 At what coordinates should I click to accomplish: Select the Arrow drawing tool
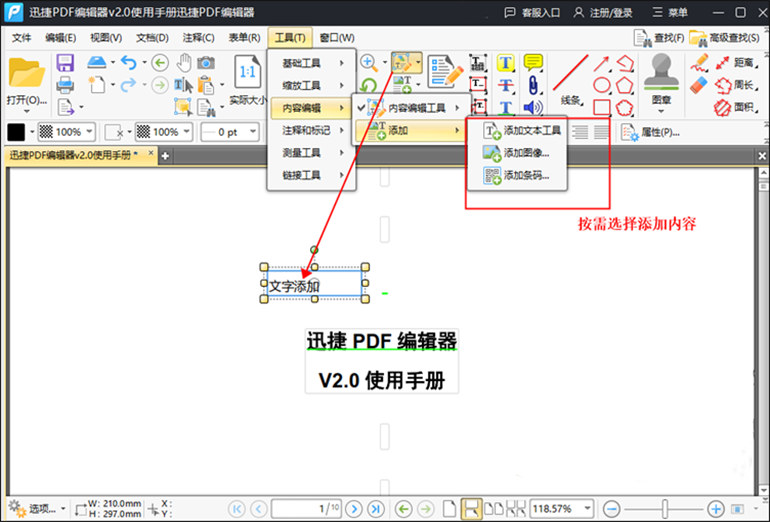(602, 64)
